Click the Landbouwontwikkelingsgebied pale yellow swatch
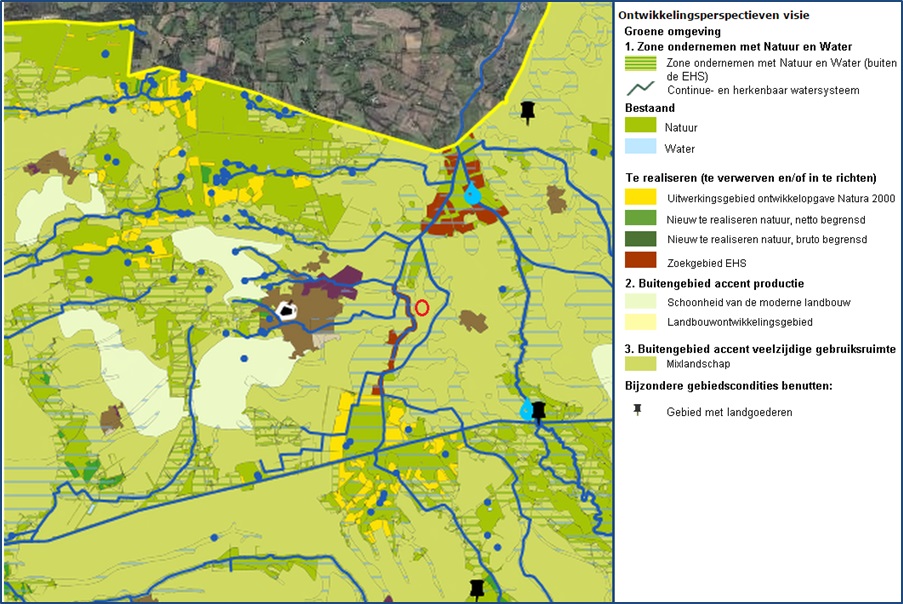Viewport: 903px width, 604px height. 640,321
